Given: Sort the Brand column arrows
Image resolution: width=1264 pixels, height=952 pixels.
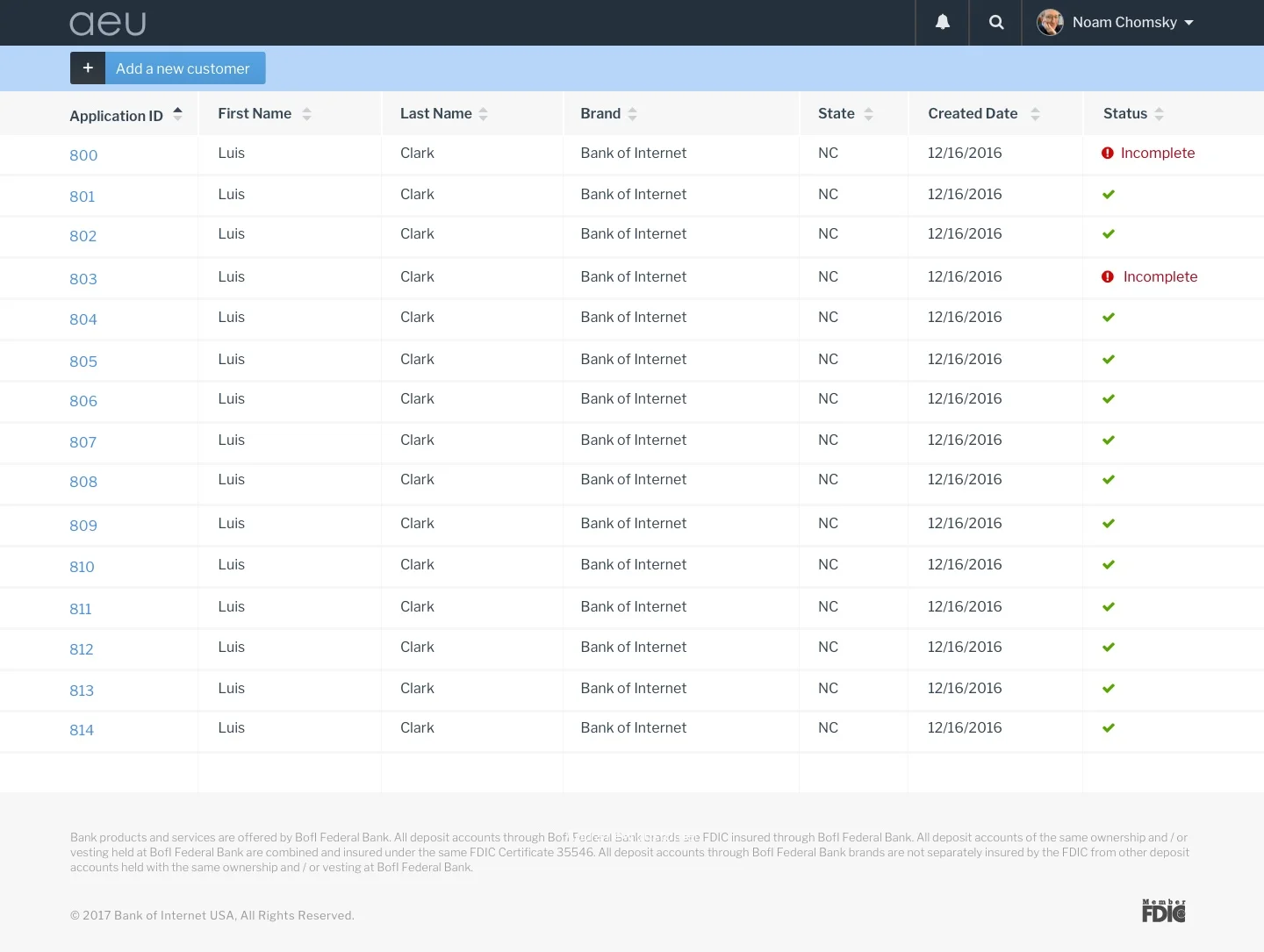Looking at the screenshot, I should pos(633,113).
